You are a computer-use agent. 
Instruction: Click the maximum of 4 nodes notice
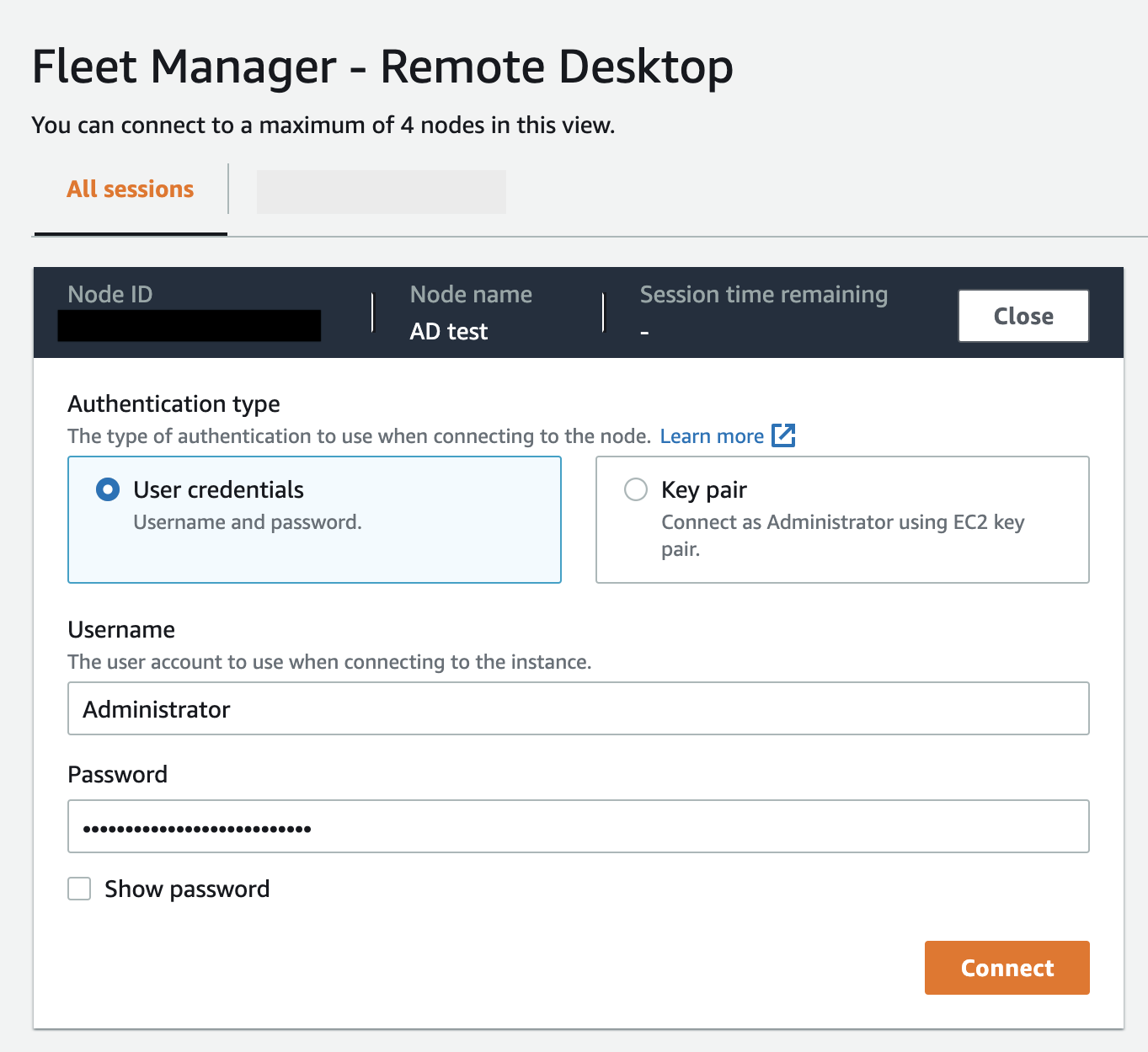[323, 125]
